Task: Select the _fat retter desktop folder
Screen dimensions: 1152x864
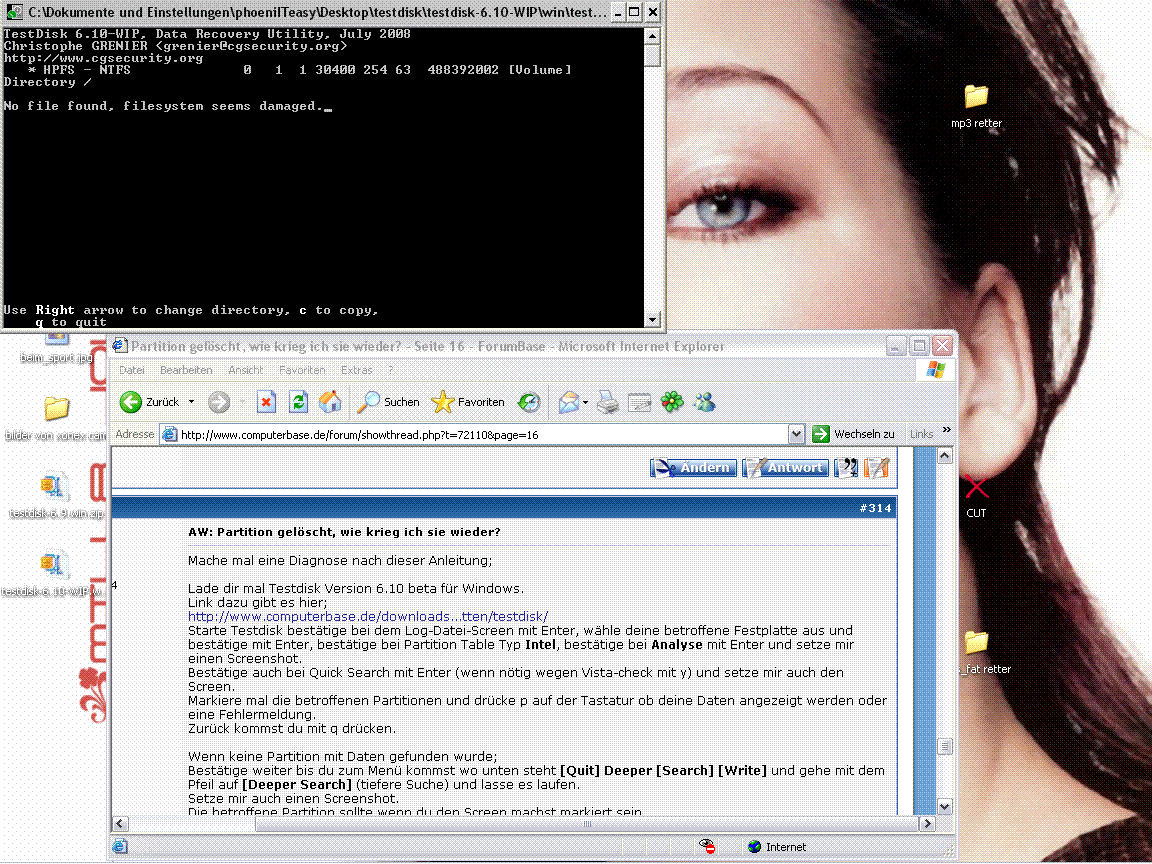Action: (x=985, y=652)
